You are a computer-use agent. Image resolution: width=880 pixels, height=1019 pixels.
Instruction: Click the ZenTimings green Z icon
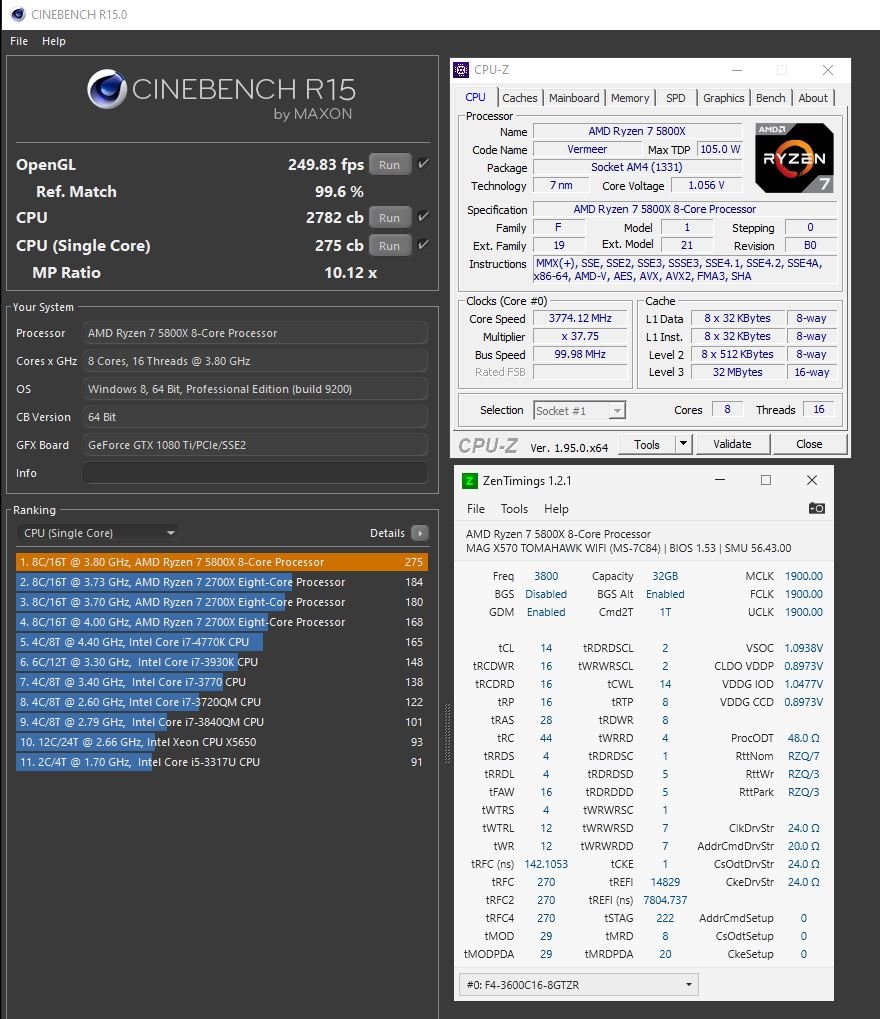click(x=469, y=481)
